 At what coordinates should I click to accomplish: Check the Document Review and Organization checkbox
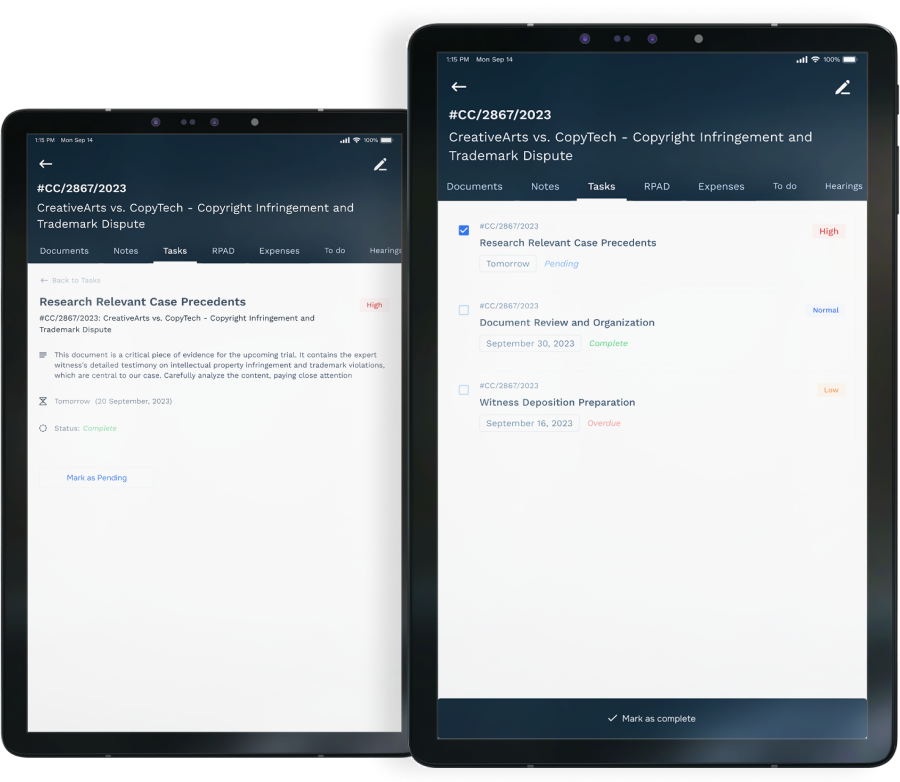coord(464,310)
